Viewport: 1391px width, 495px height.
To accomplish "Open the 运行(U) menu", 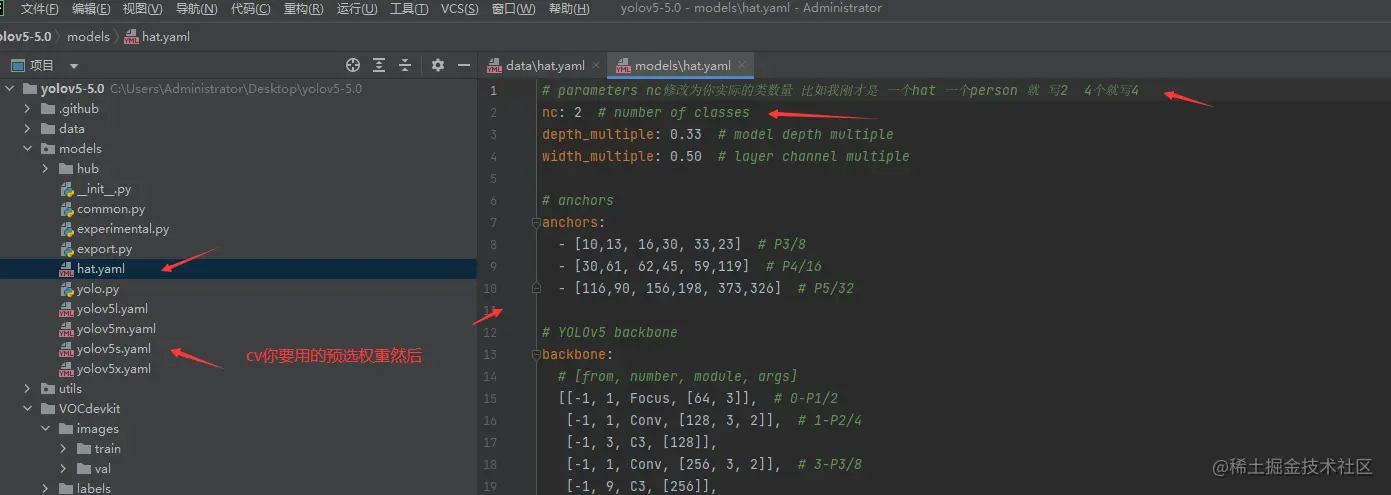I will click(x=357, y=9).
